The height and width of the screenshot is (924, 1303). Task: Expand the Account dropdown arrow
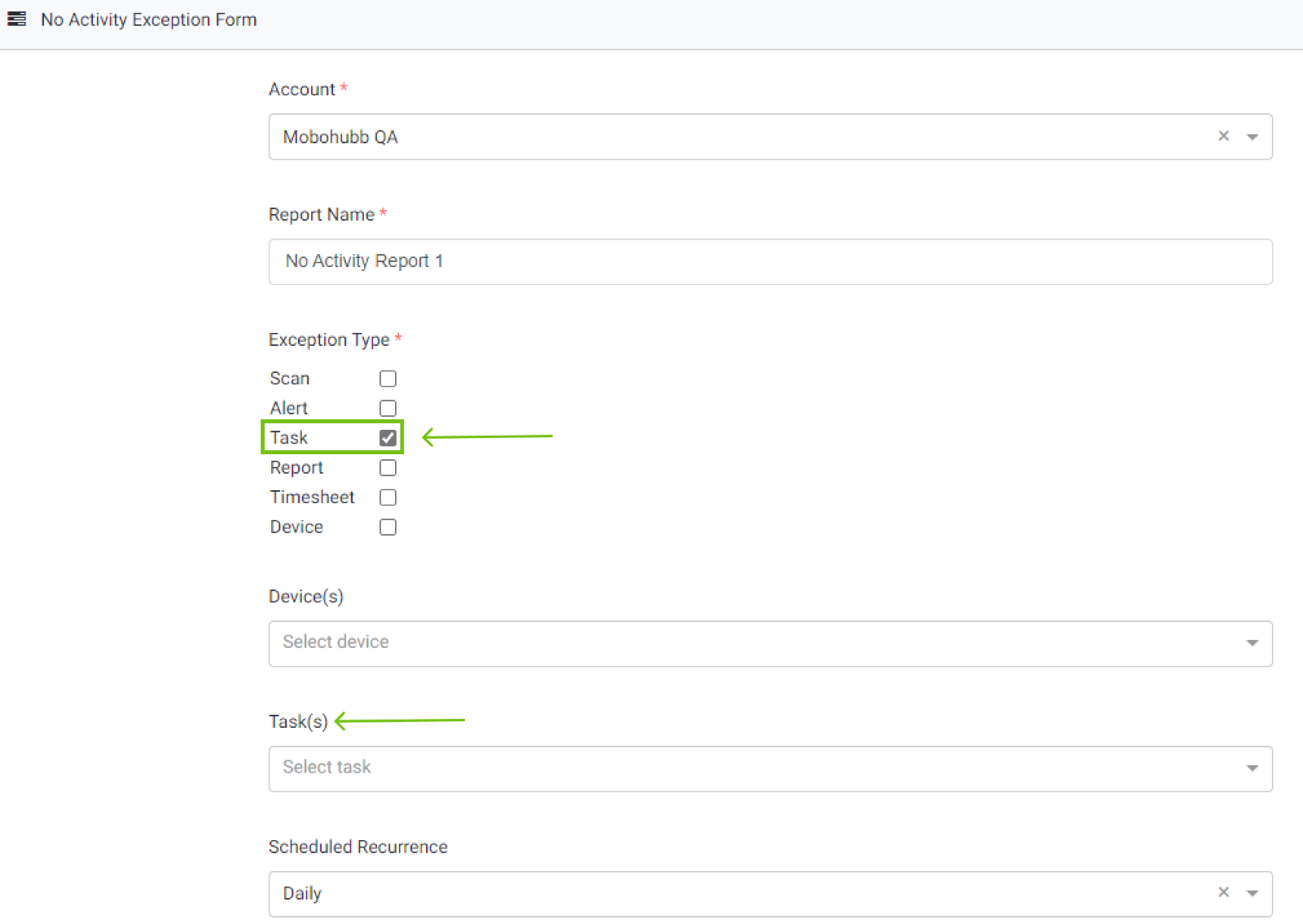(1253, 137)
